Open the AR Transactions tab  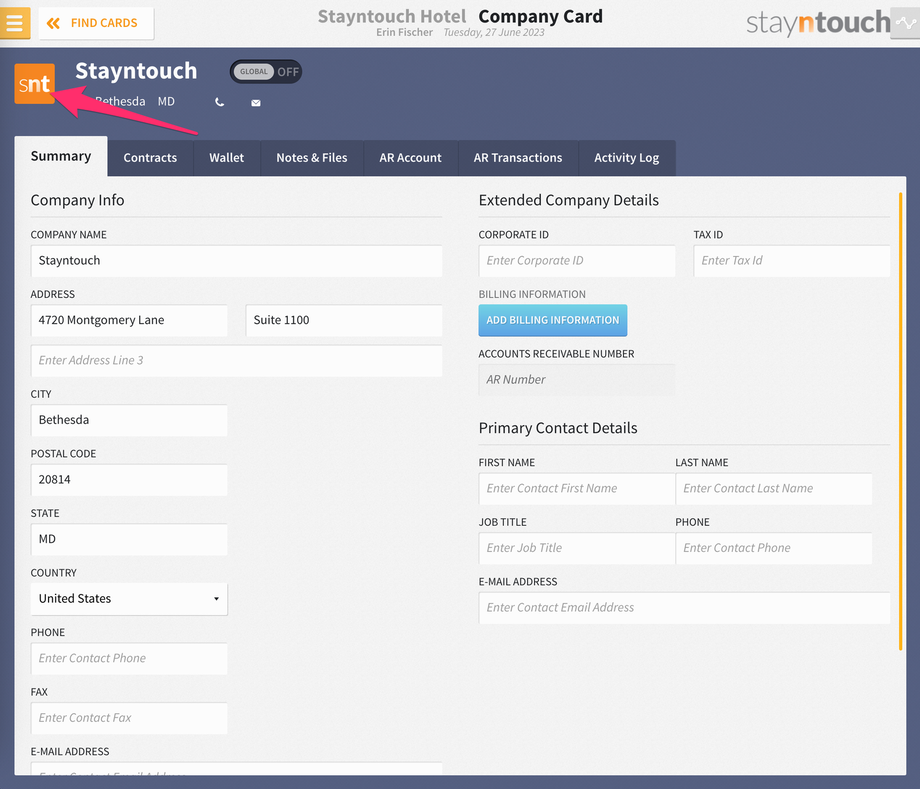518,158
